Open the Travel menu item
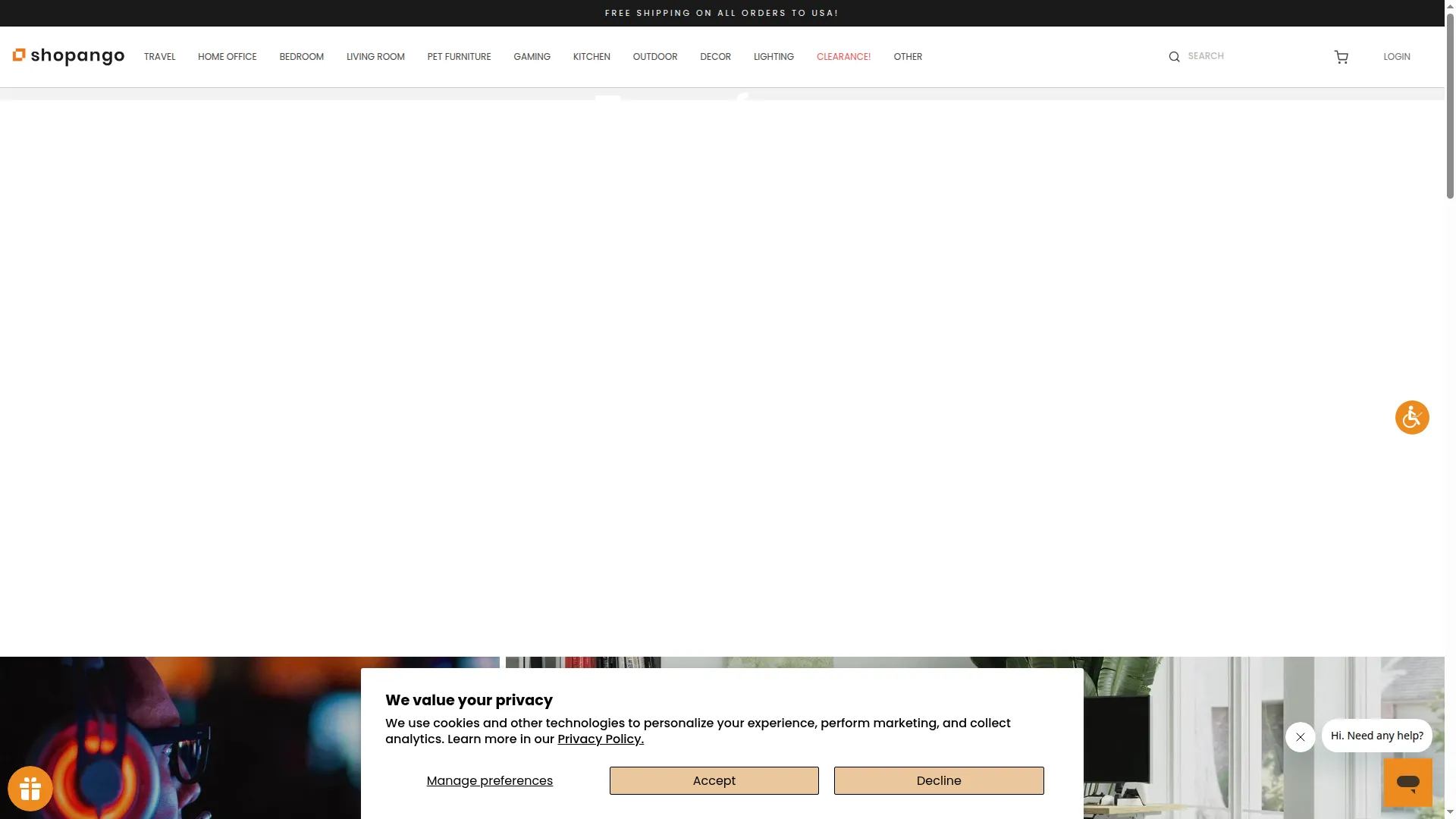Screen dimensions: 1456x819 click(x=159, y=57)
